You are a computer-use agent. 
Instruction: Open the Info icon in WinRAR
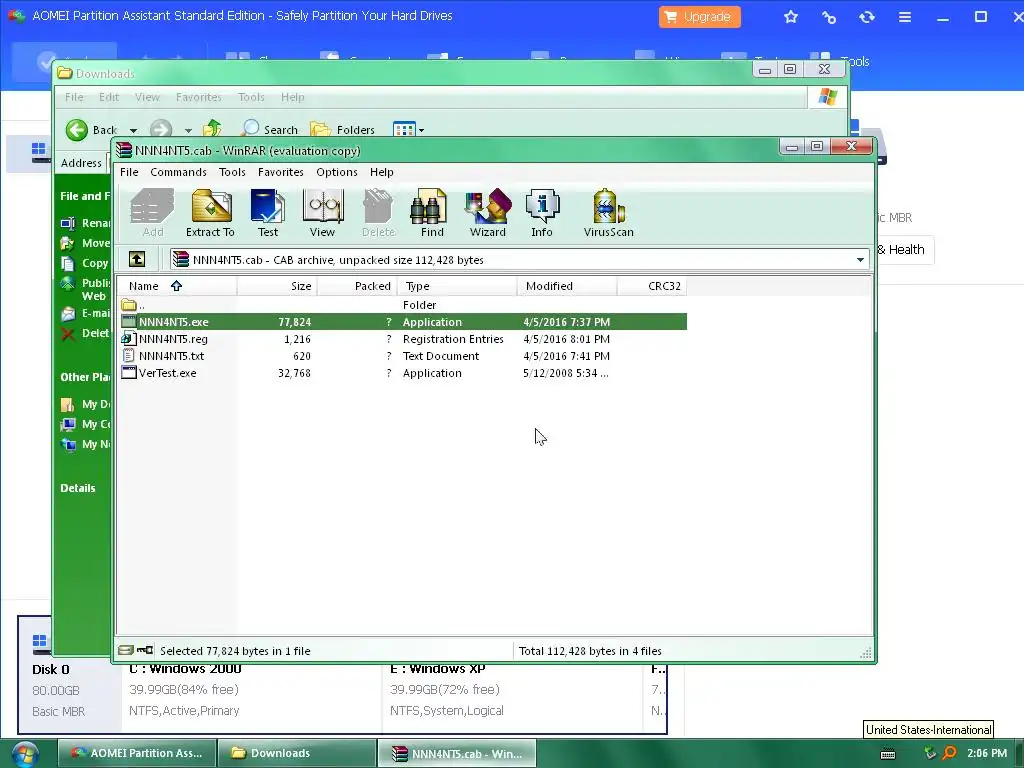tap(542, 213)
